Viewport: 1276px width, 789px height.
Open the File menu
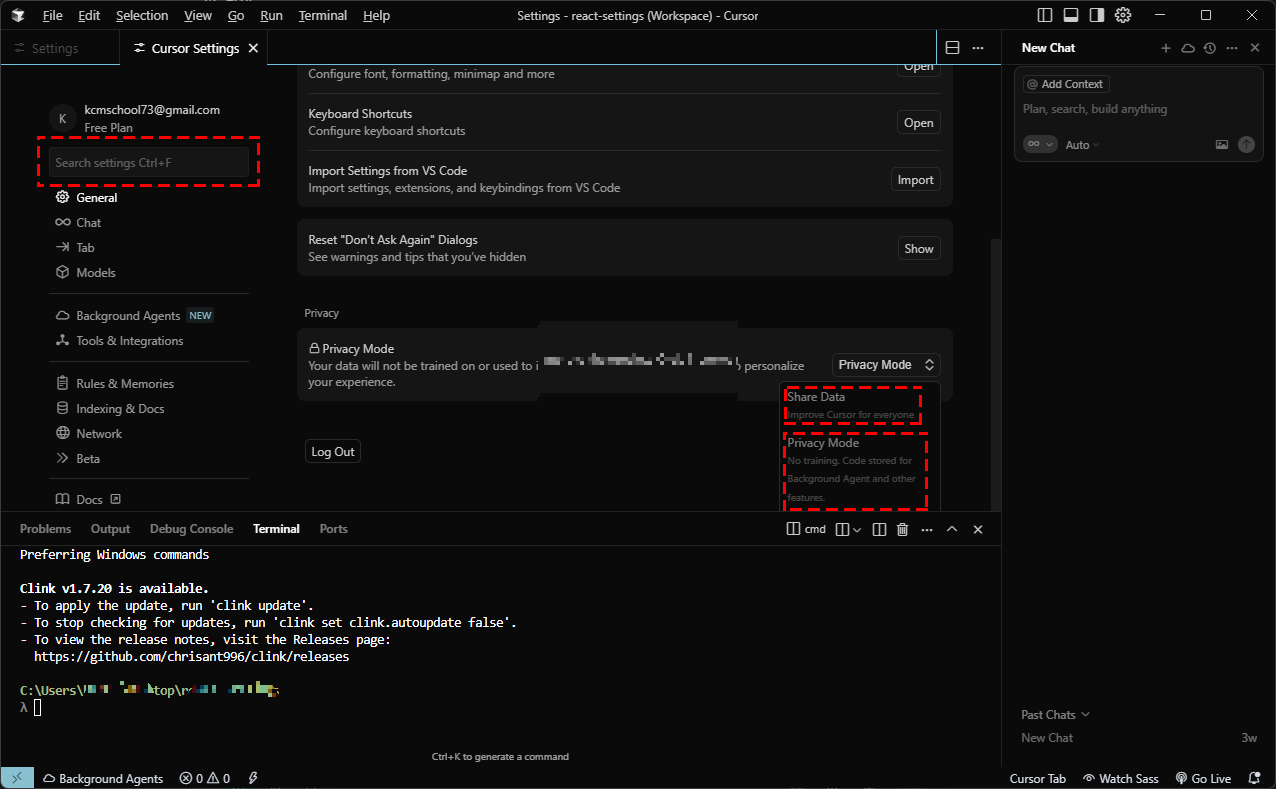(53, 15)
